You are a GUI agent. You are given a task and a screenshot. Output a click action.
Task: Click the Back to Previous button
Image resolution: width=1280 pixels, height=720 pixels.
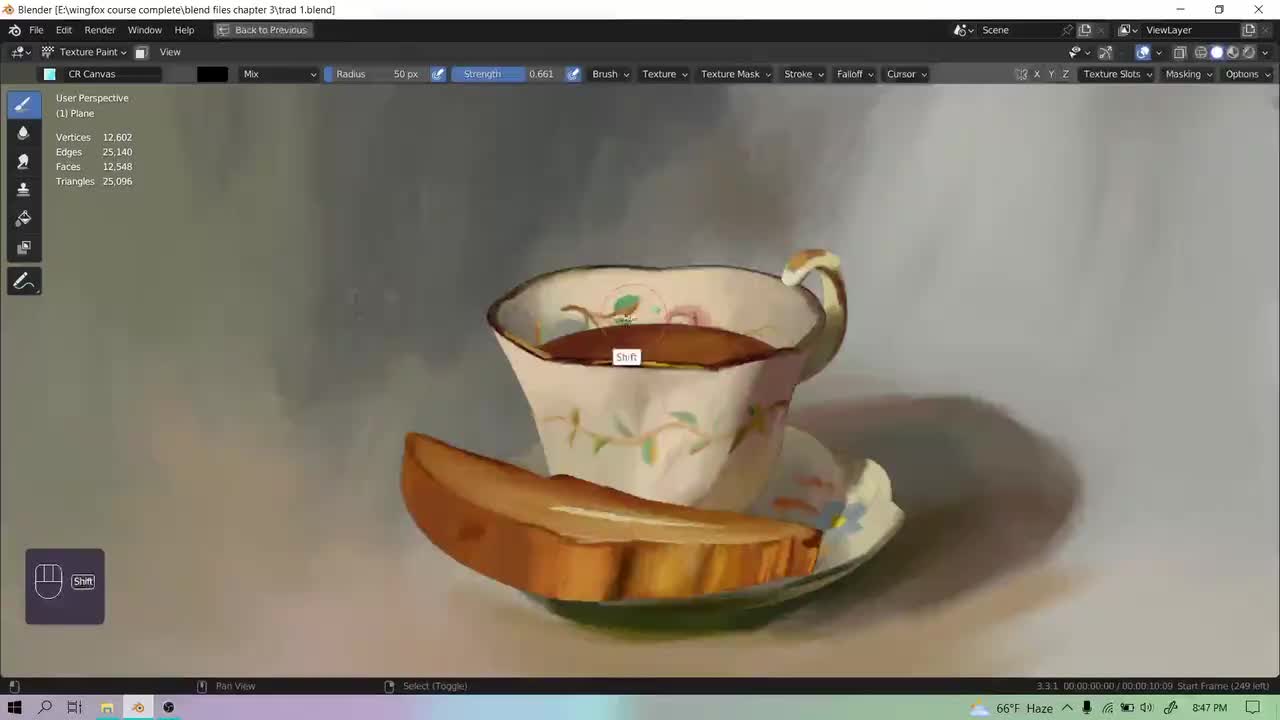coord(263,30)
